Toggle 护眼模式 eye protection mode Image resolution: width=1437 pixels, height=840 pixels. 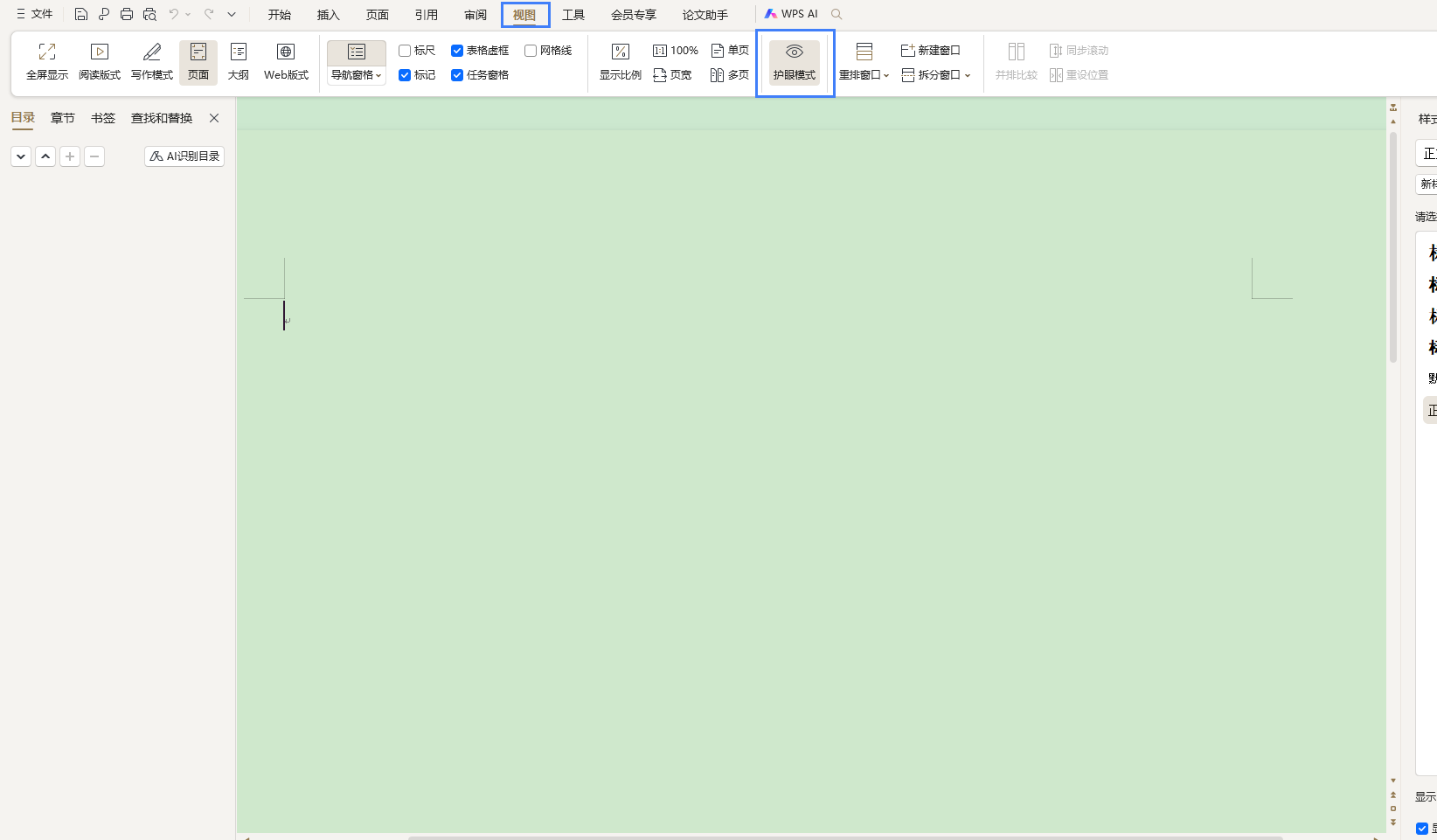click(x=795, y=62)
